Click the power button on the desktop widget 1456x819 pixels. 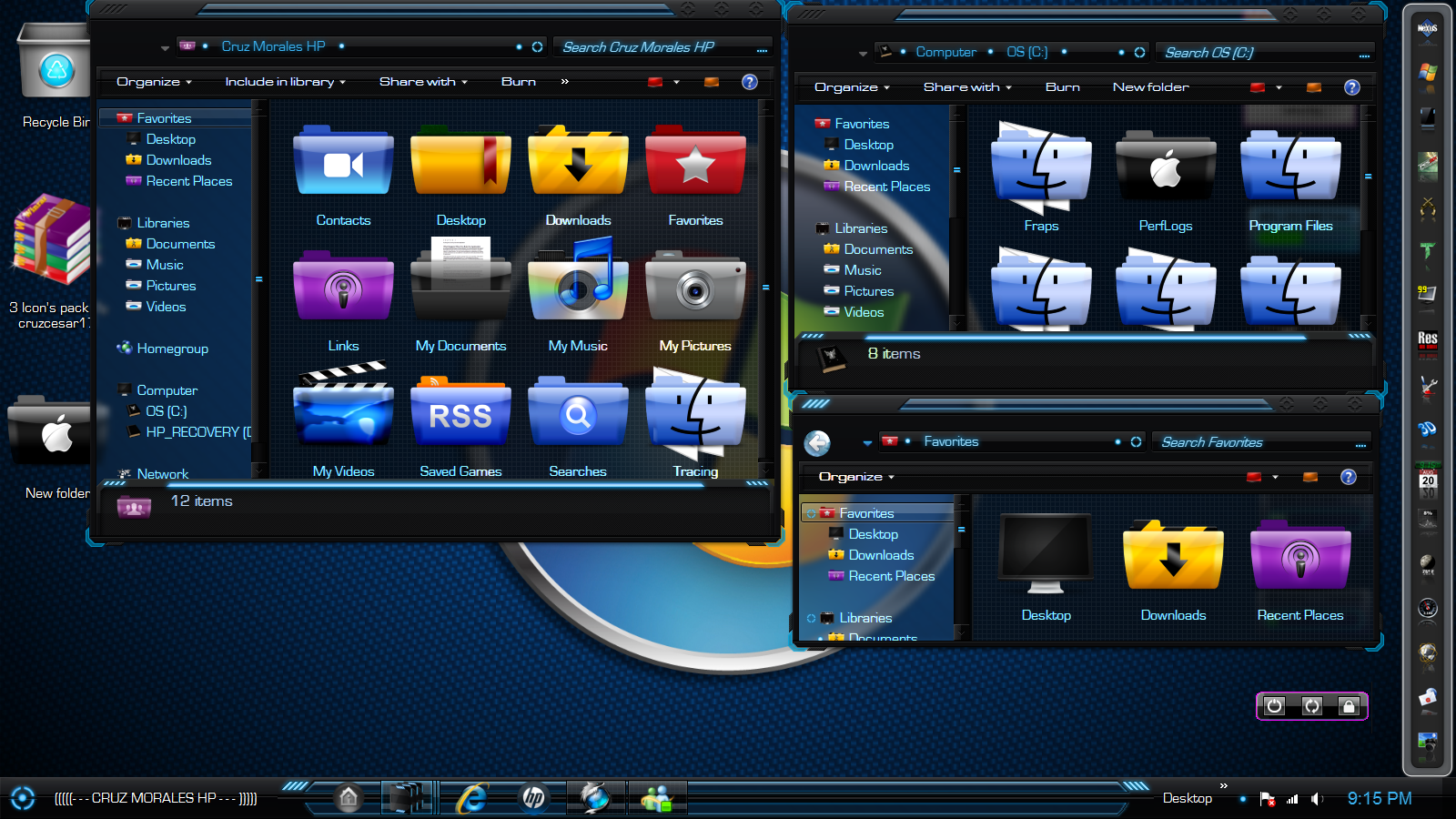pos(1274,706)
